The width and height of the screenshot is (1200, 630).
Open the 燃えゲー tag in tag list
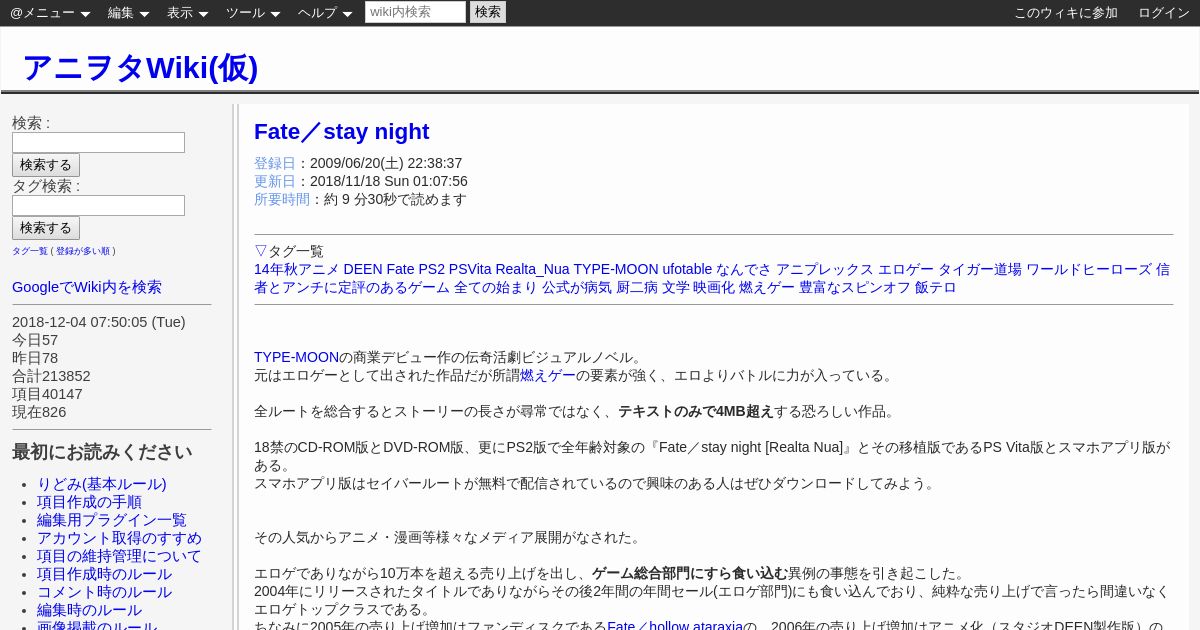767,287
